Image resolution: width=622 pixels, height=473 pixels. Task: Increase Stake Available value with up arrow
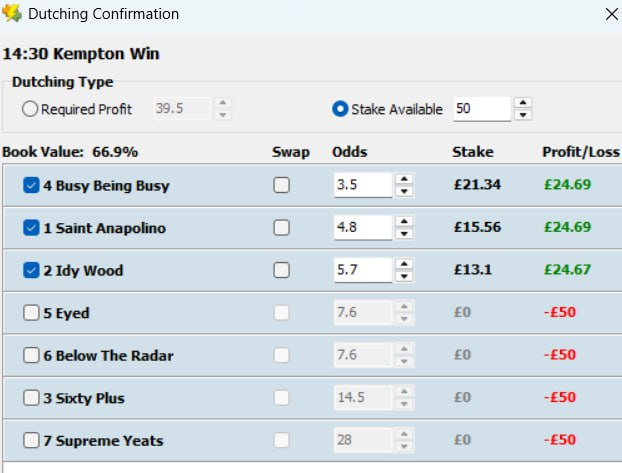click(x=523, y=103)
